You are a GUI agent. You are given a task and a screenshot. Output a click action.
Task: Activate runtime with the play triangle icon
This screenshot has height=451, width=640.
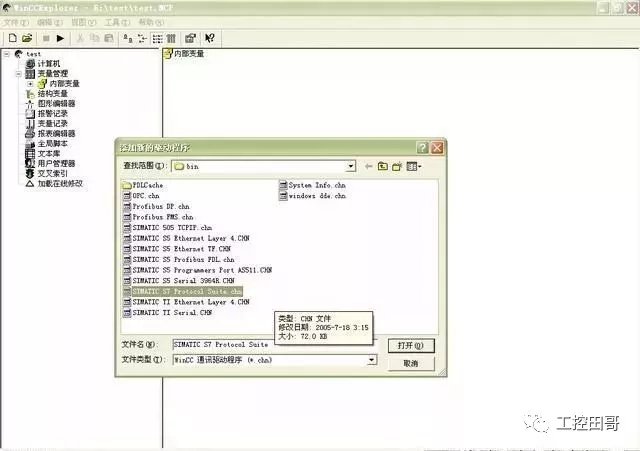pyautogui.click(x=60, y=38)
